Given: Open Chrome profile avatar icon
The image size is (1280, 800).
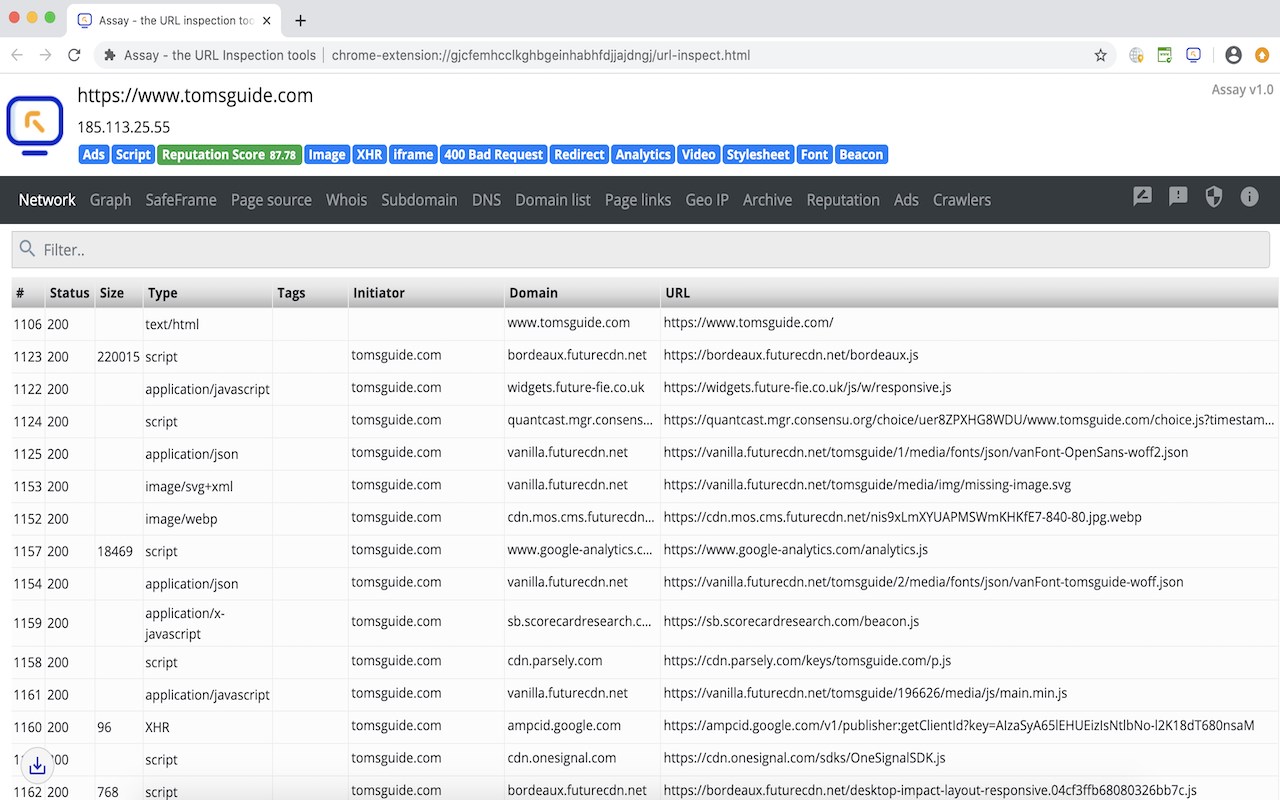Looking at the screenshot, I should point(1233,55).
